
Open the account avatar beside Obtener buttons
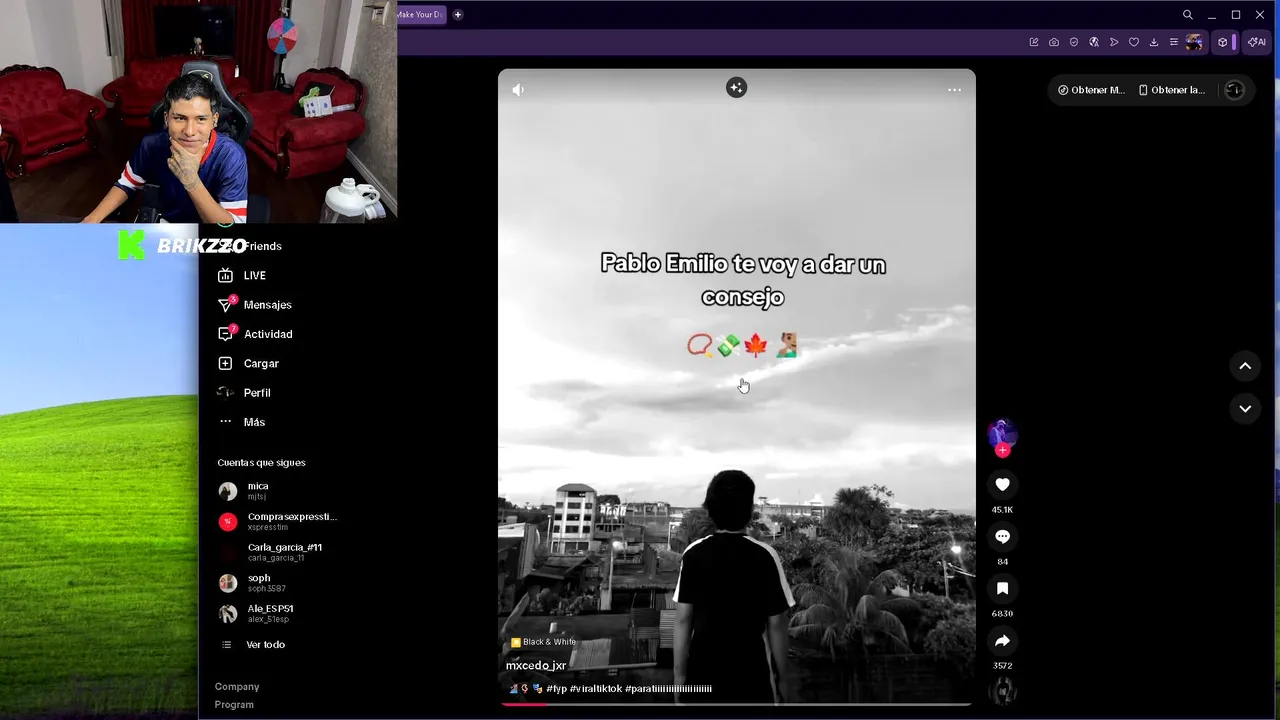[1234, 90]
